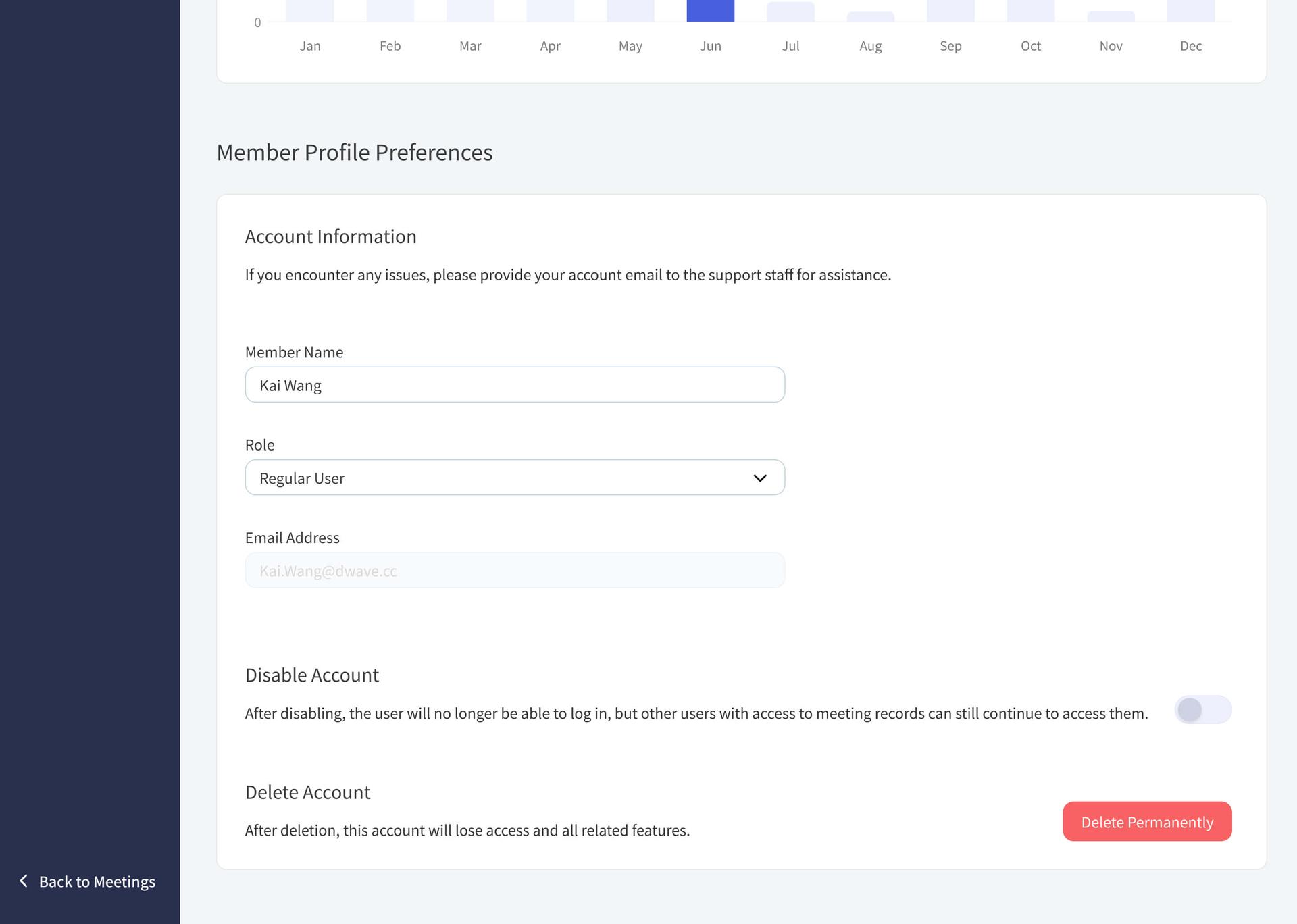1297x924 pixels.
Task: Toggle the Disable Account switch
Action: click(1202, 710)
